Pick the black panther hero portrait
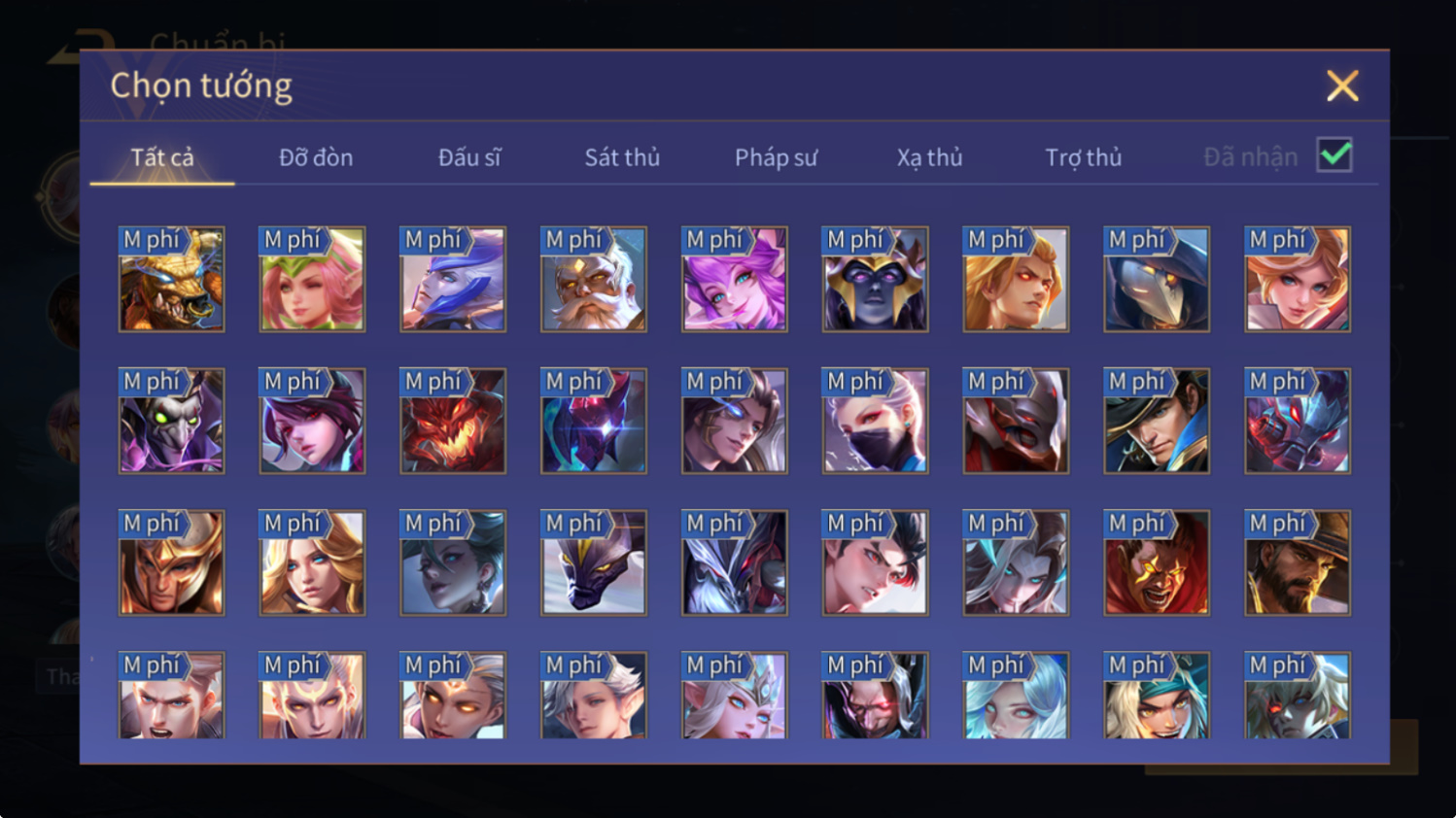 click(x=593, y=562)
